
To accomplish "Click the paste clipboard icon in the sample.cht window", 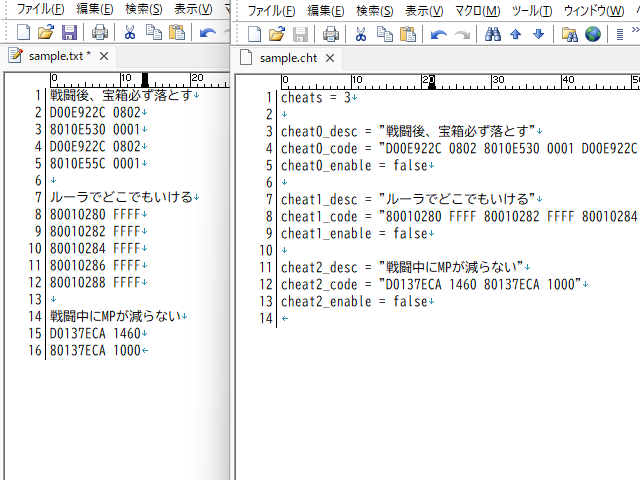I will [408, 34].
